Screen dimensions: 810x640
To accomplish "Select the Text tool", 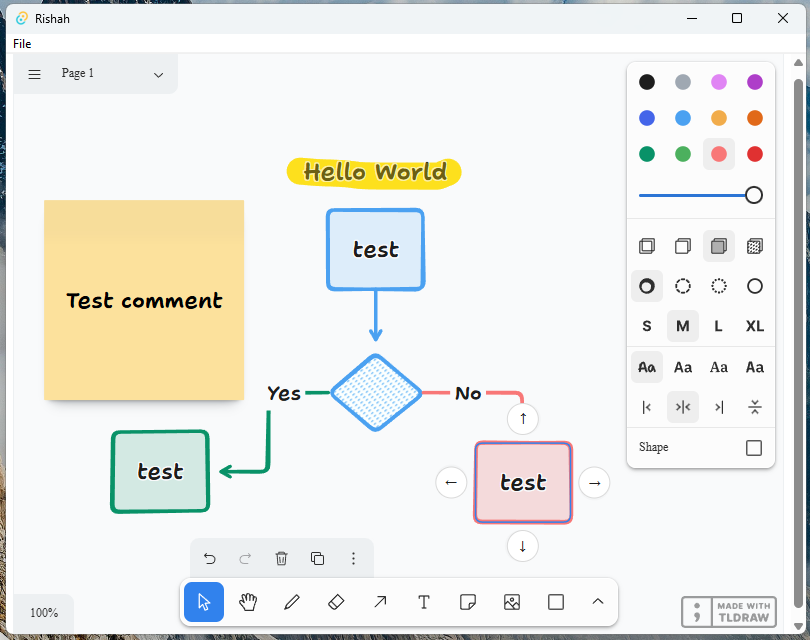I will point(424,602).
